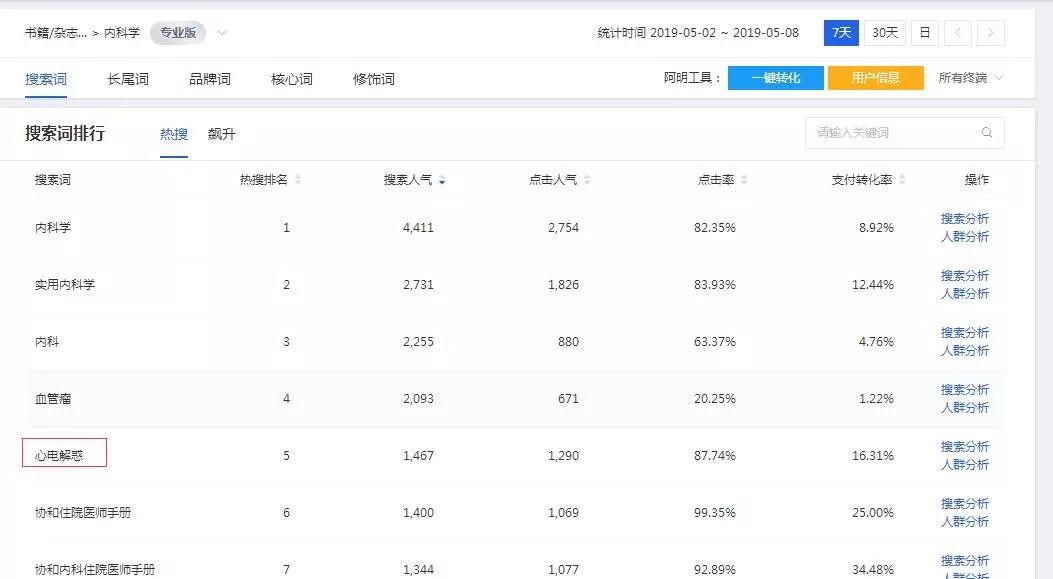
Task: Click the magnifier icon in the keyword search box
Action: click(x=986, y=132)
